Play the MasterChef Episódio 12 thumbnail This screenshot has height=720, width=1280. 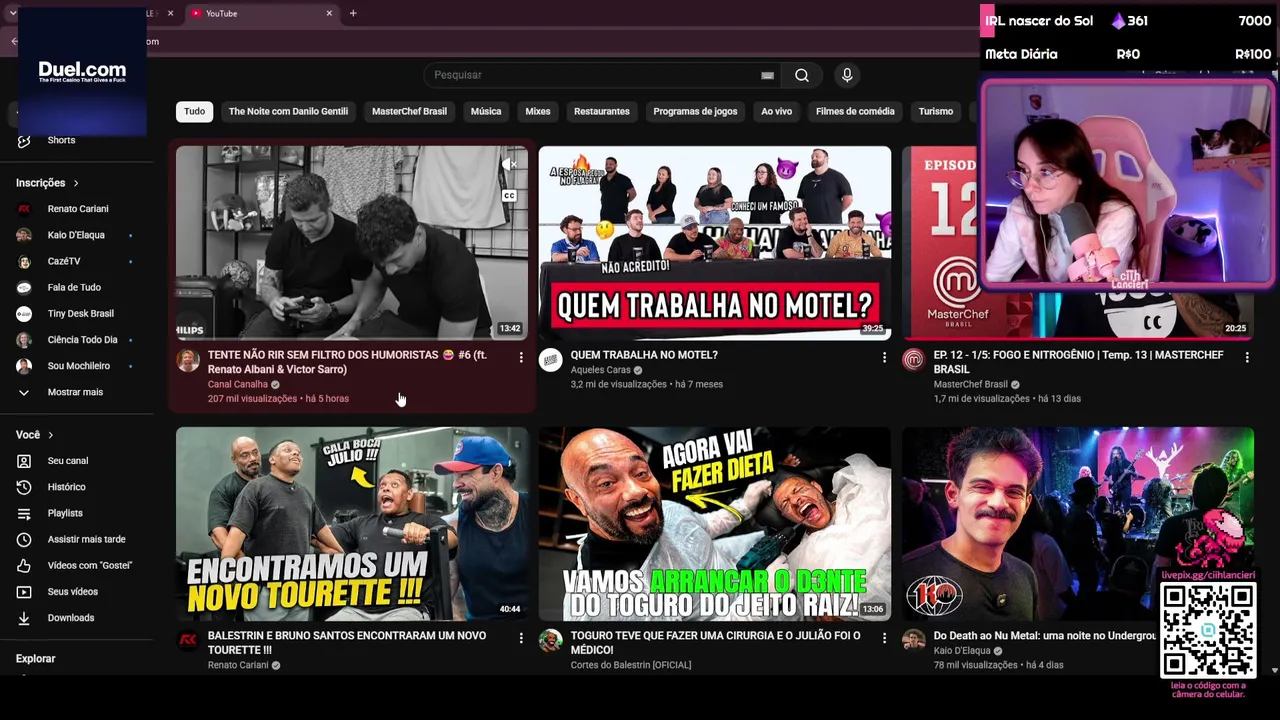coord(1078,243)
